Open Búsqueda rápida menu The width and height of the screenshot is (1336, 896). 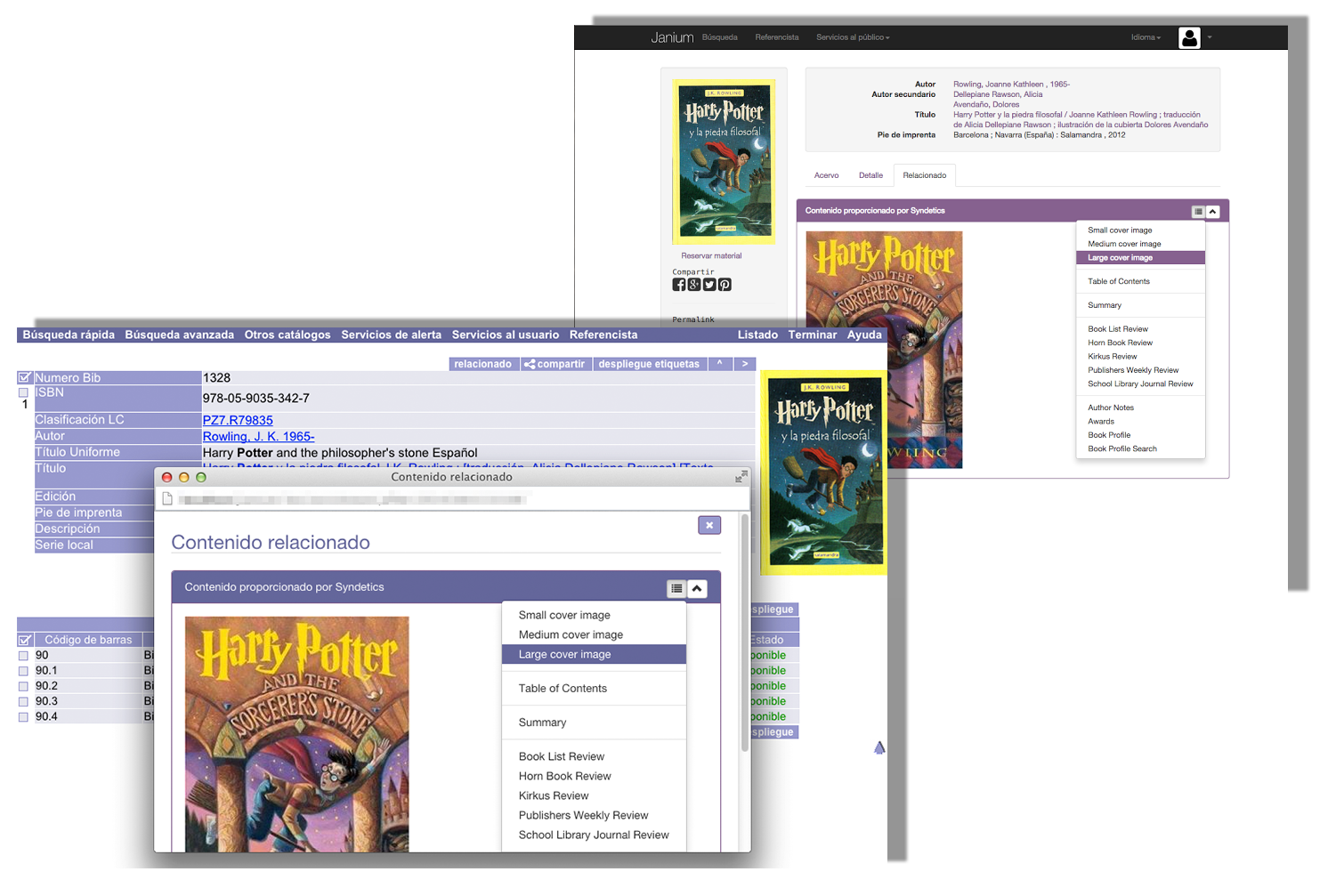coord(69,335)
